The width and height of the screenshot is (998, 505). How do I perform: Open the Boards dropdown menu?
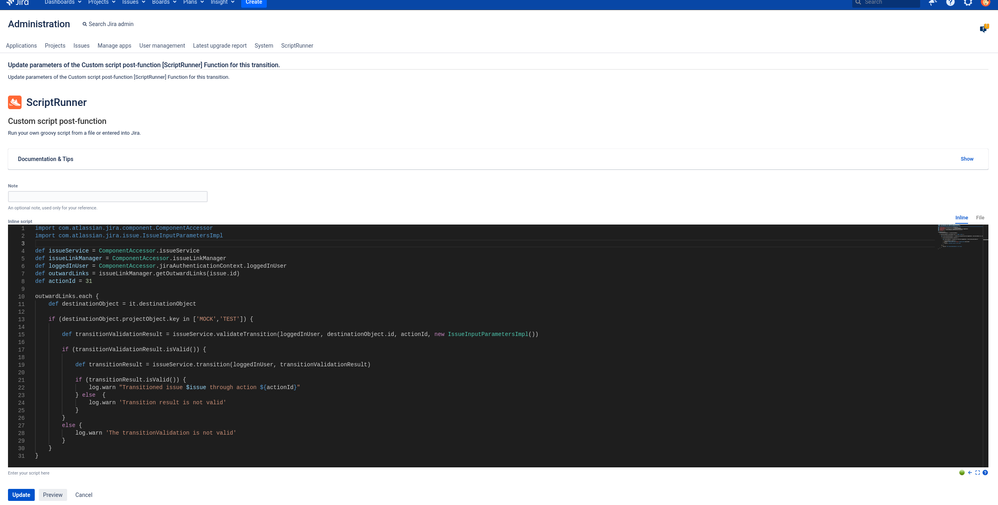pyautogui.click(x=164, y=3)
